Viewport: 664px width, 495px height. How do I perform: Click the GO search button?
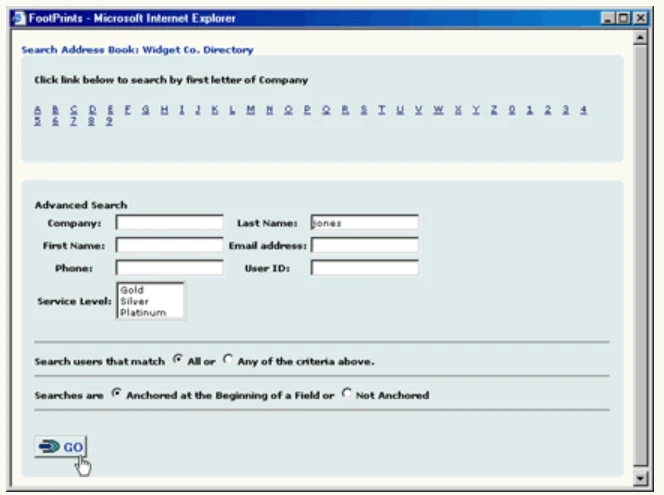click(x=61, y=446)
